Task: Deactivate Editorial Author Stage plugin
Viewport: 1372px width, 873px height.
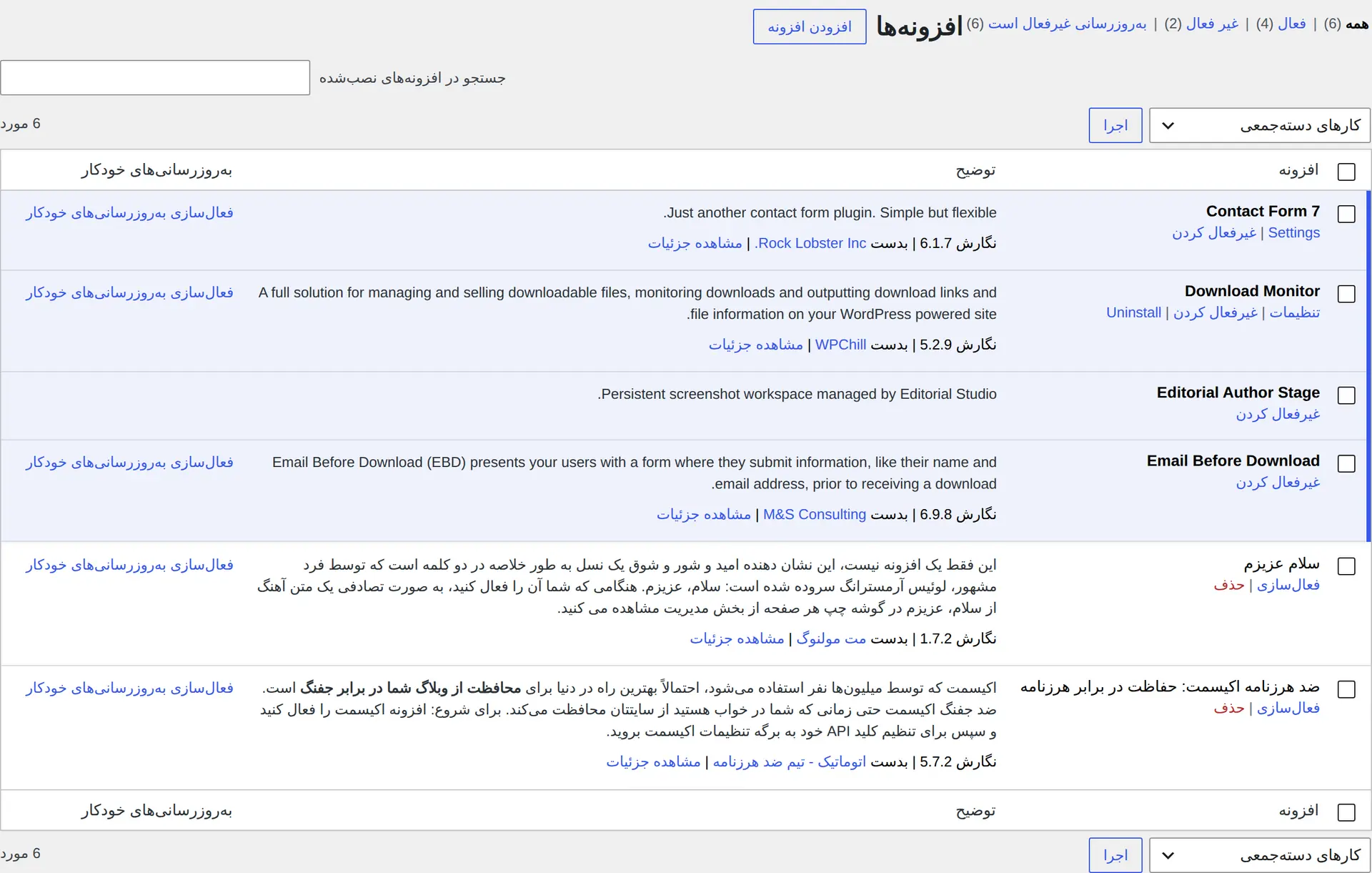Action: (x=1278, y=414)
